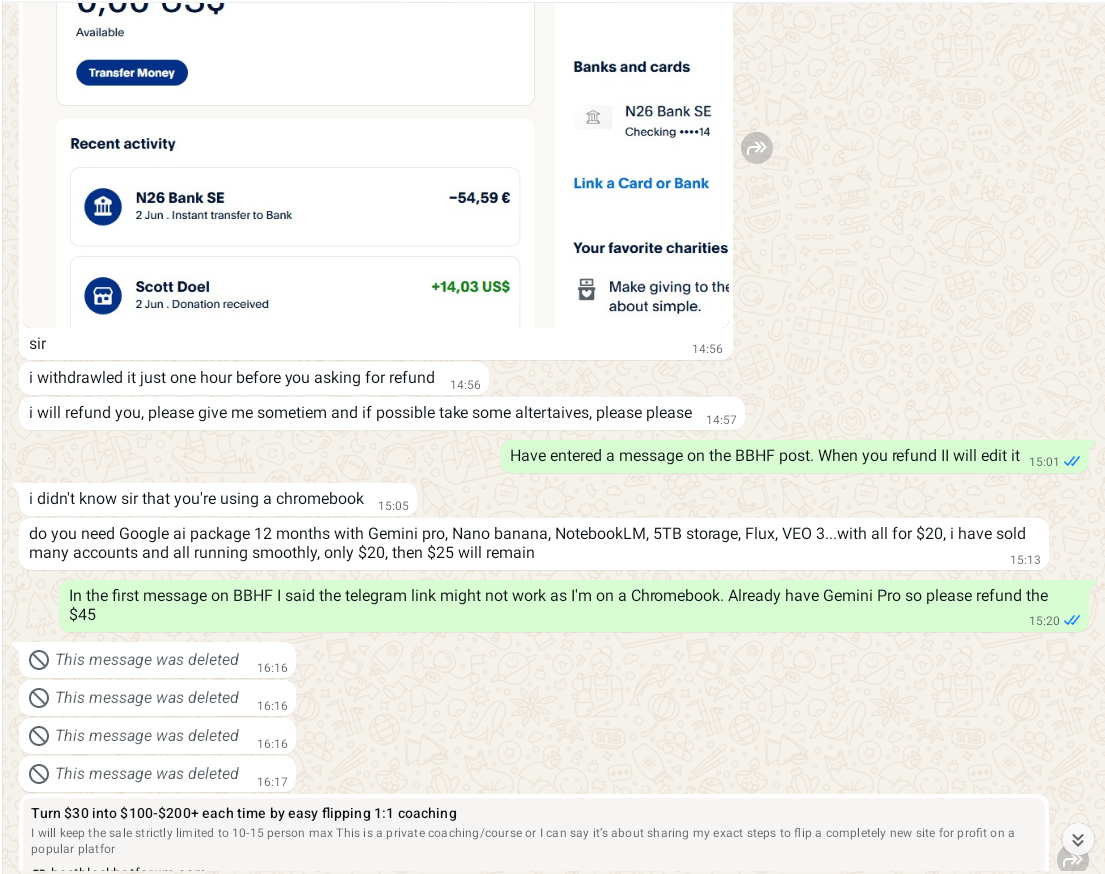Screen dimensions: 1105x874
Task: Click the Transfer Money button in the image
Action: click(x=132, y=73)
